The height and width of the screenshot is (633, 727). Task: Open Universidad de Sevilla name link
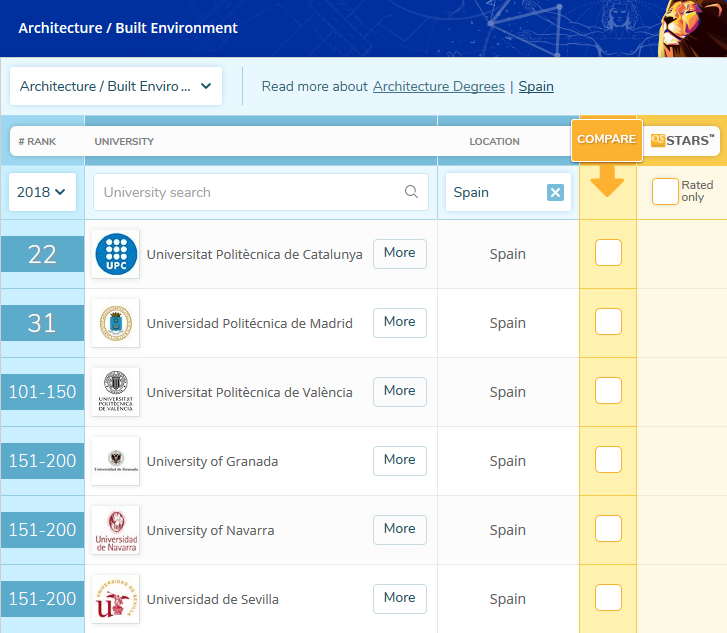click(x=212, y=599)
